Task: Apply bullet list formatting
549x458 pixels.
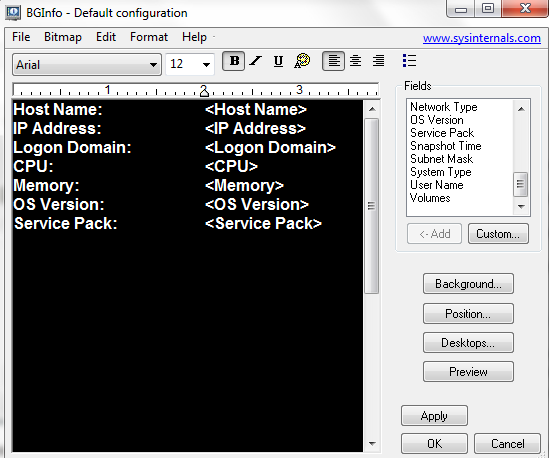Action: (x=409, y=61)
